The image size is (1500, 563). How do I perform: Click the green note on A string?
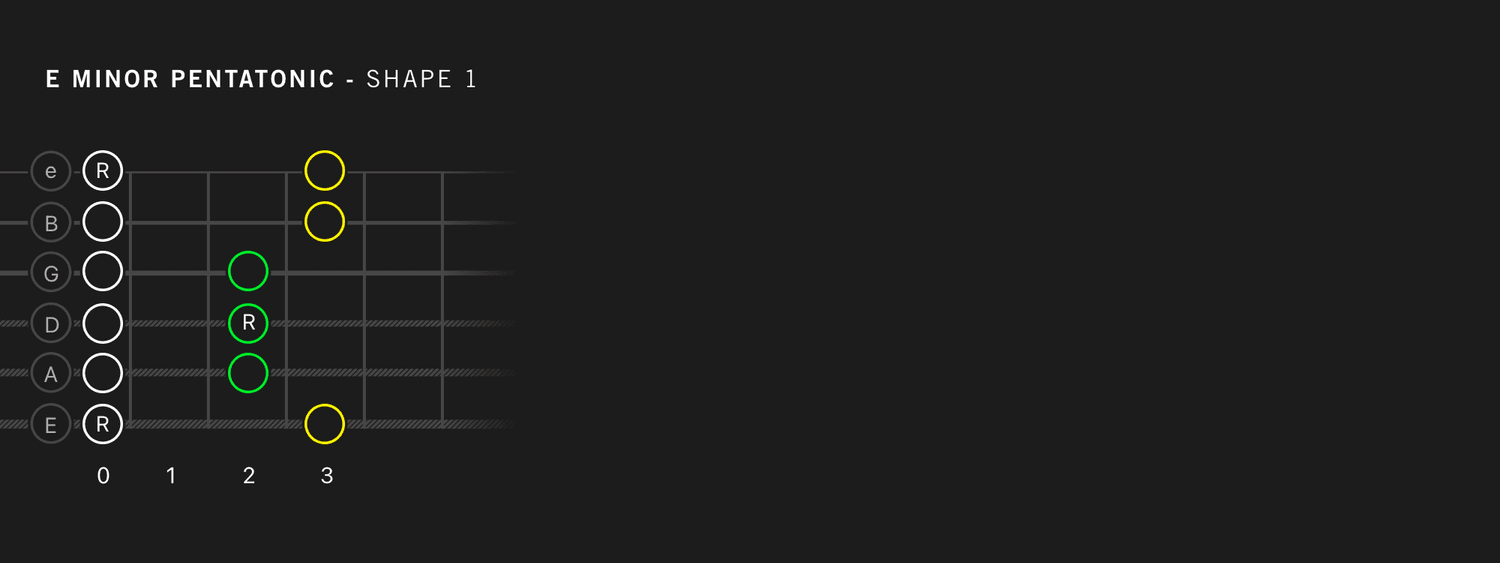[248, 373]
